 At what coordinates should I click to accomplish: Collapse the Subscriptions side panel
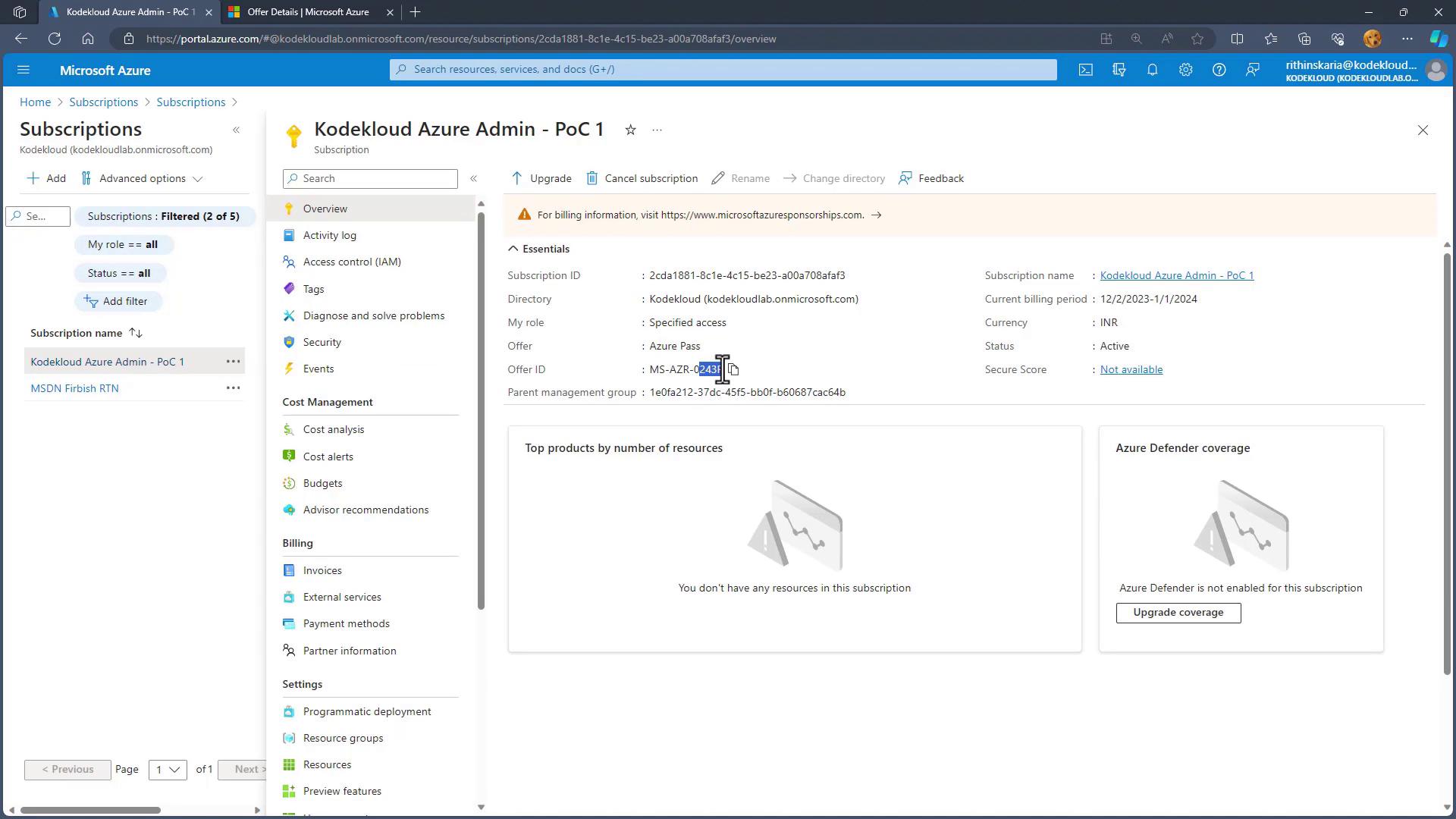click(236, 130)
